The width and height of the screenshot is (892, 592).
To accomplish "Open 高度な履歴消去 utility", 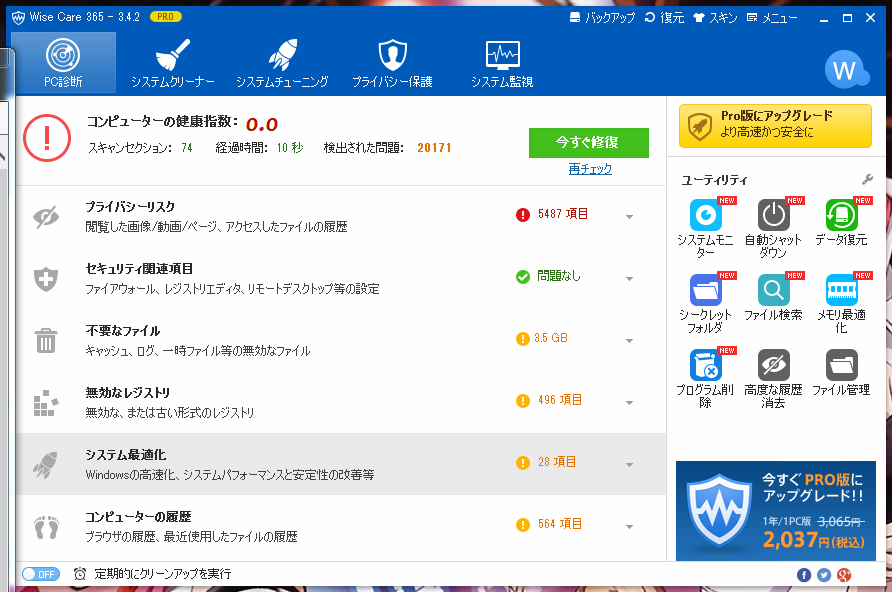I will (x=773, y=378).
